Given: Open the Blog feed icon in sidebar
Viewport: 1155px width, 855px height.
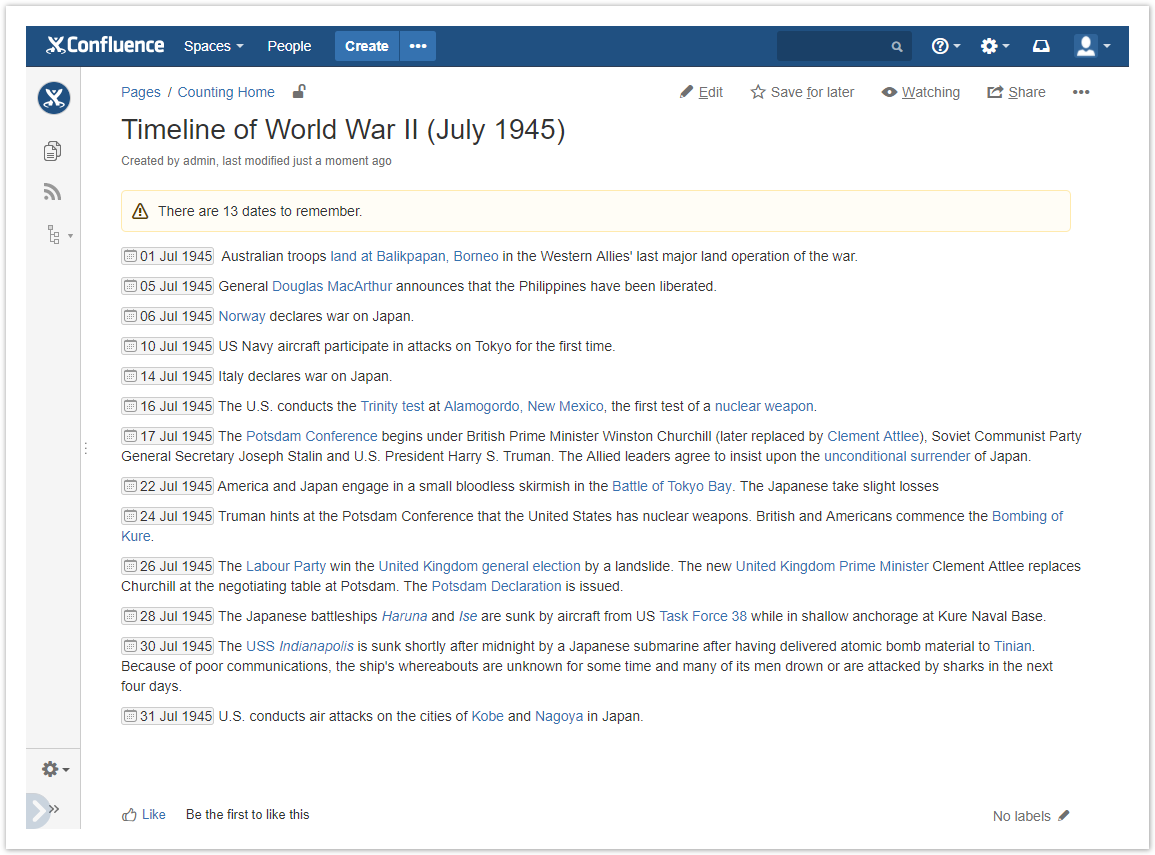Looking at the screenshot, I should click(52, 192).
